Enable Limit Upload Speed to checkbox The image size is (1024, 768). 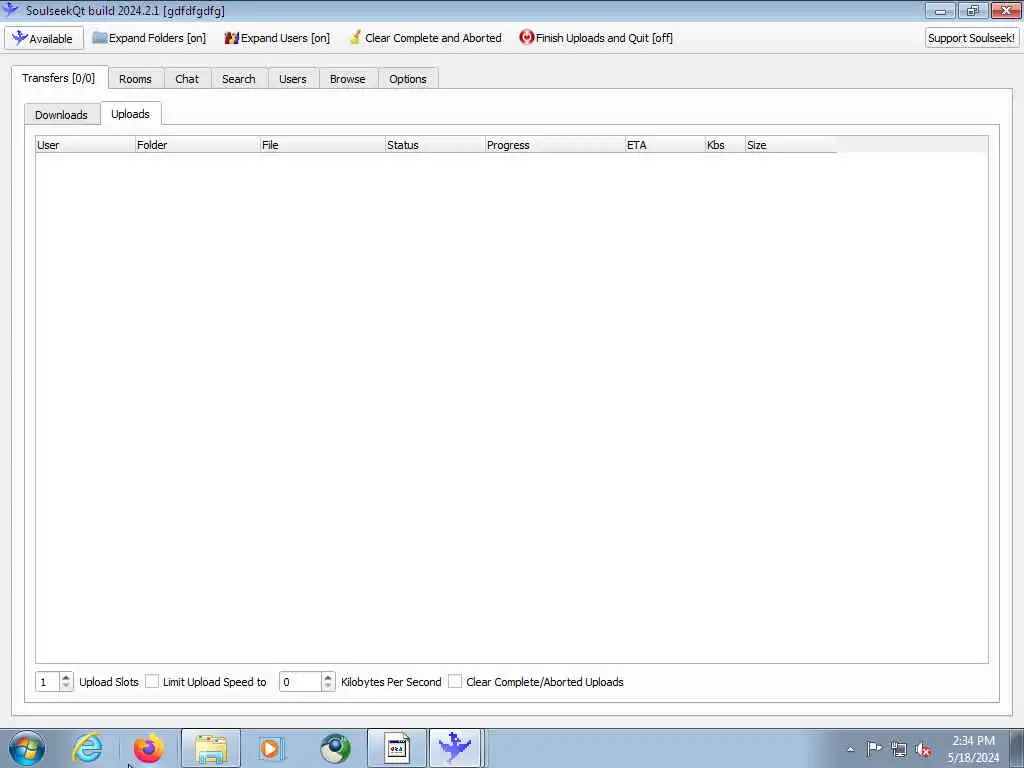pos(152,681)
